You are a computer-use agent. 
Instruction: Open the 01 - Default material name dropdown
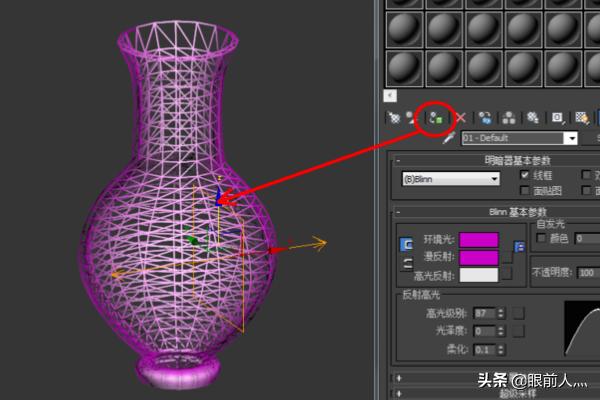[x=571, y=139]
